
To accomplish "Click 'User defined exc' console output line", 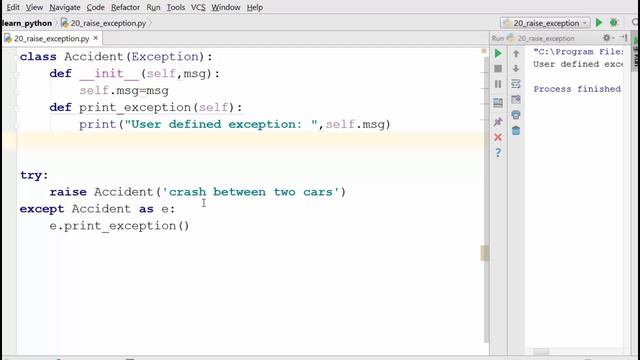I will pyautogui.click(x=578, y=64).
